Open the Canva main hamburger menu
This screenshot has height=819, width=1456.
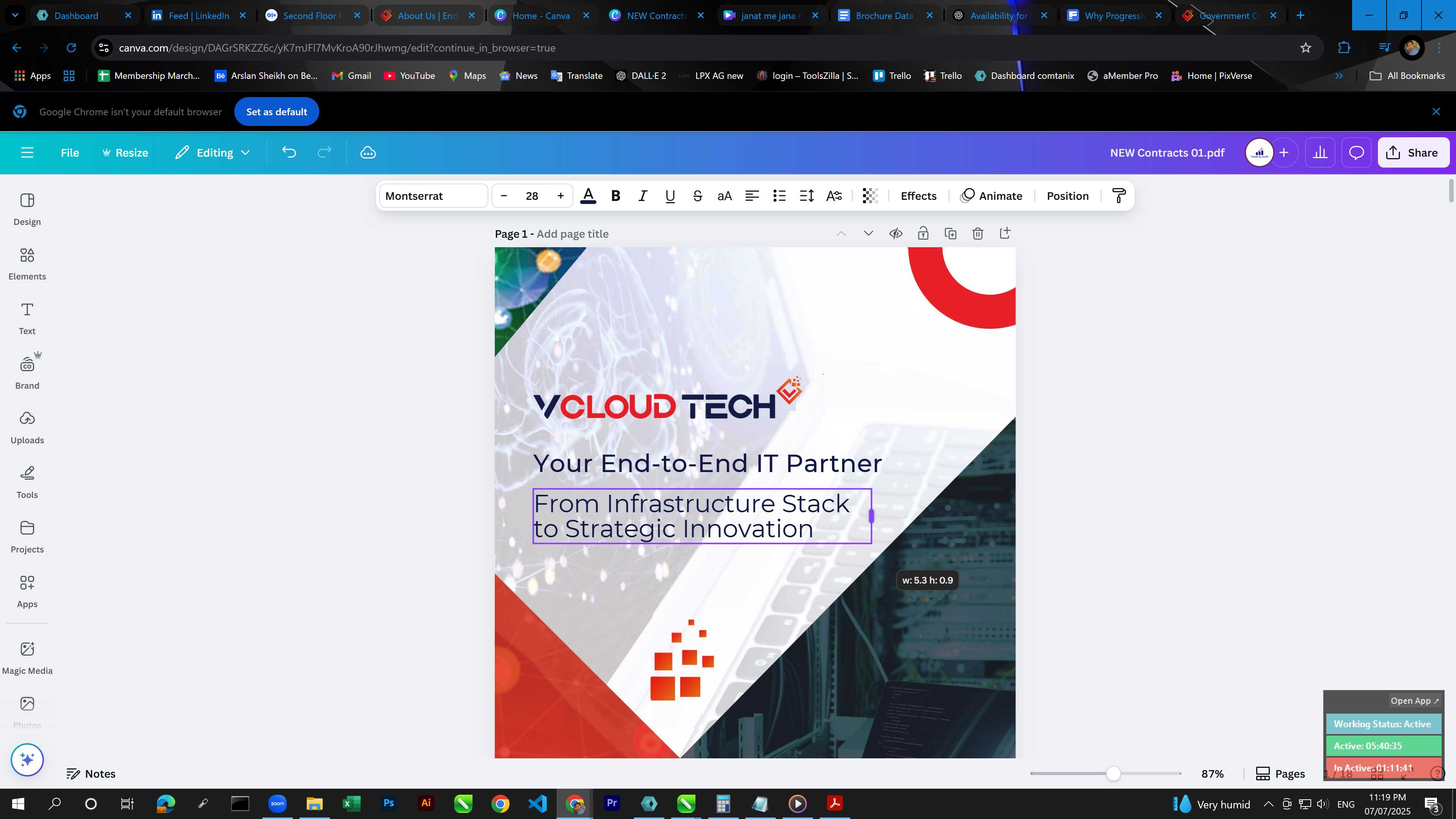27,152
